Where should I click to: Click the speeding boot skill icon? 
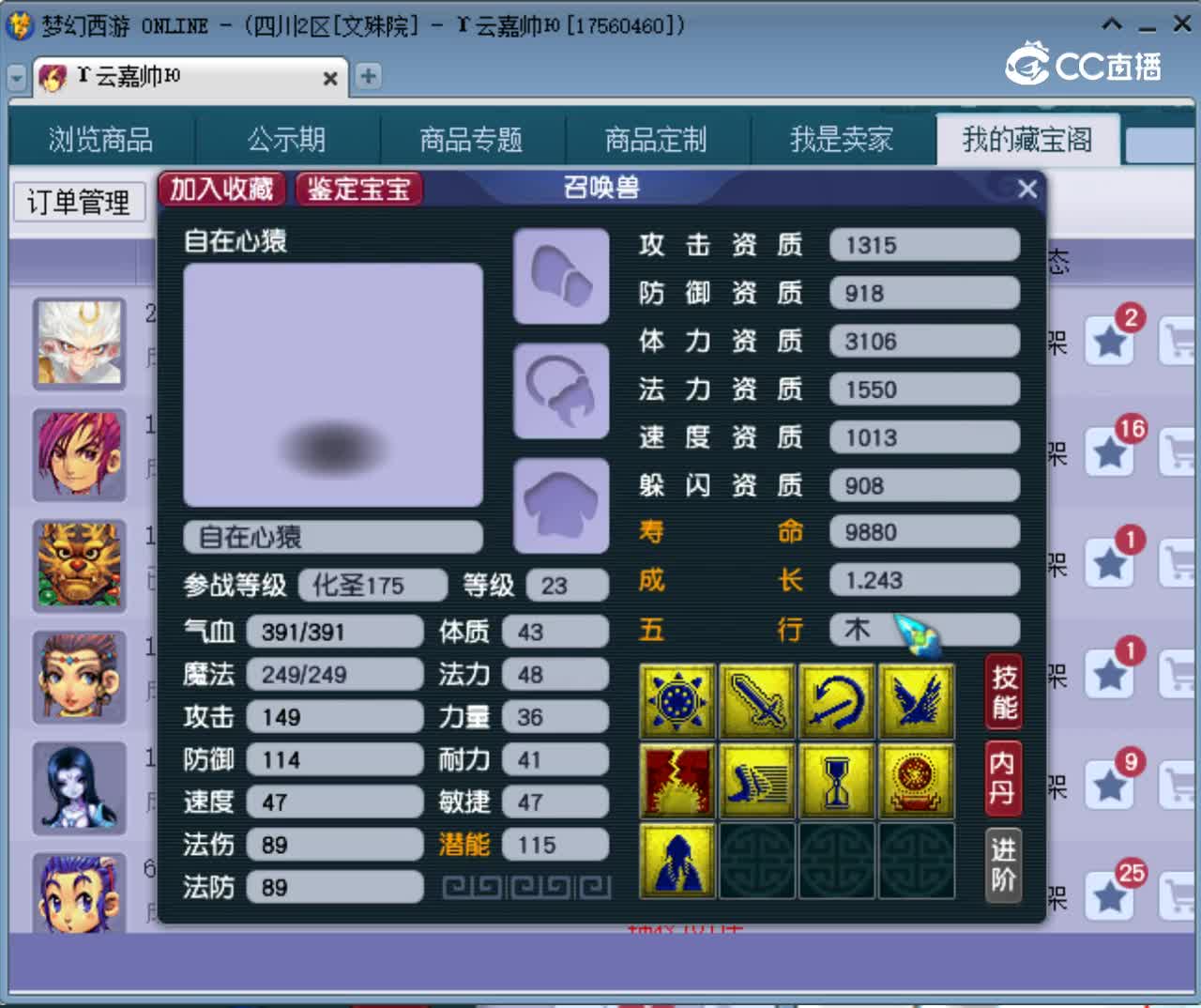[x=756, y=781]
